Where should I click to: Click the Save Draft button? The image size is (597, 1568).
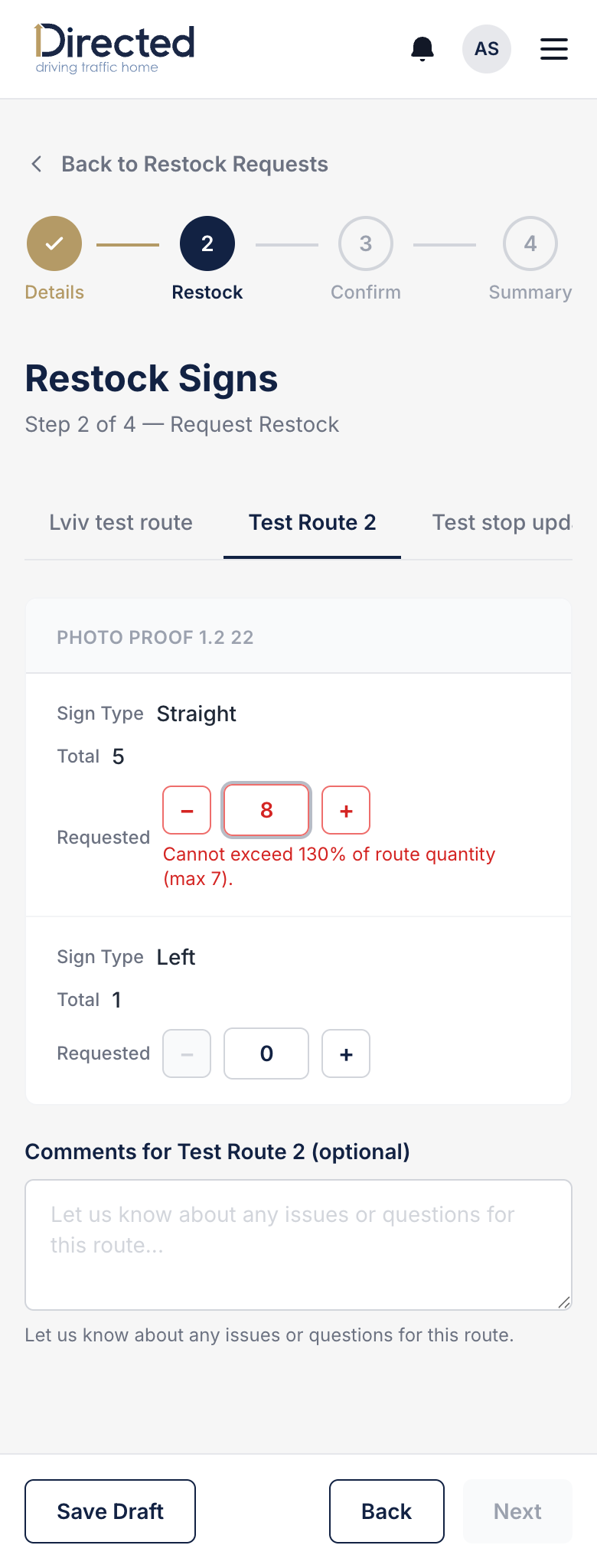tap(110, 1511)
